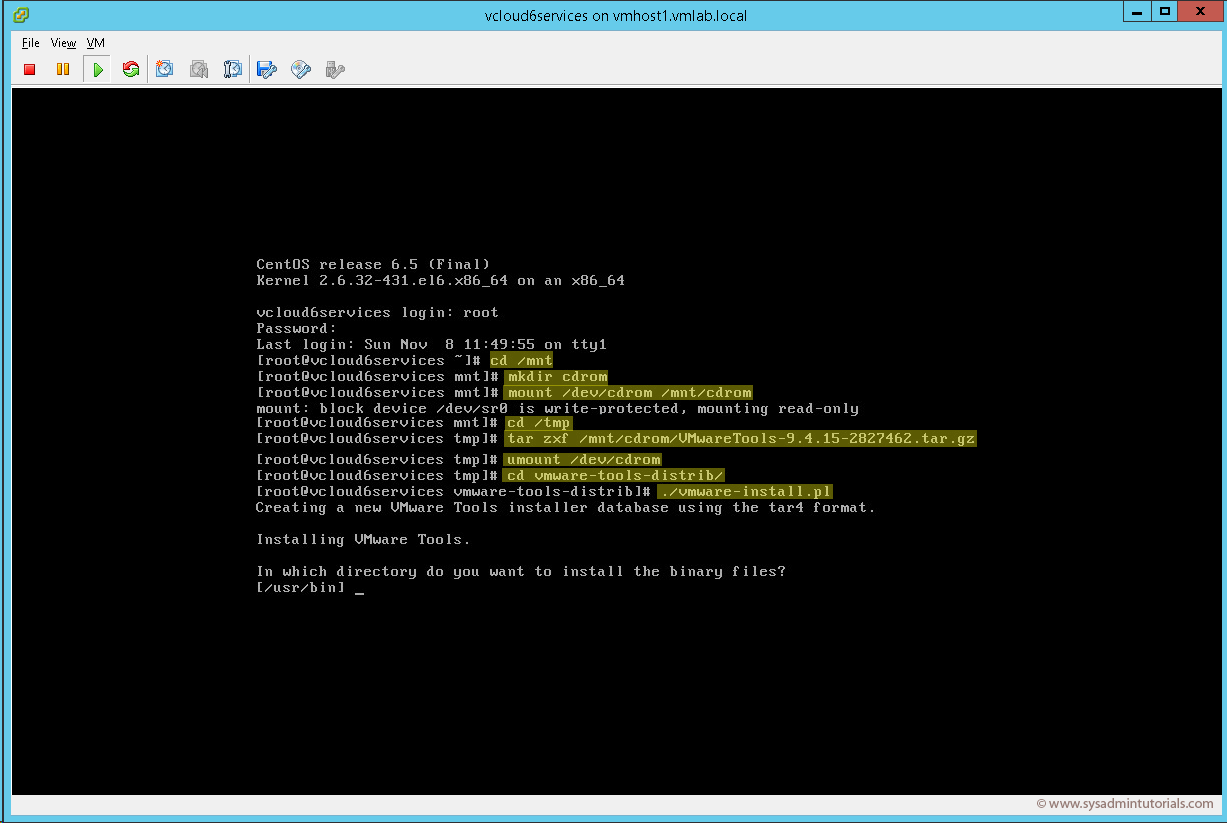Connect a USB device to the VM
Image resolution: width=1227 pixels, height=823 pixels.
coord(334,69)
